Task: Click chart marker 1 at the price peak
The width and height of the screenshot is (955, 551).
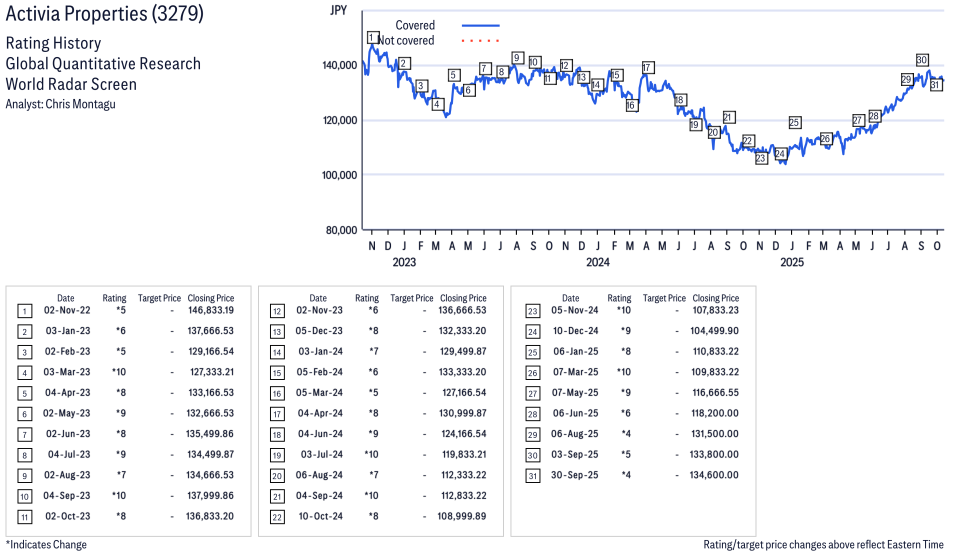Action: point(372,38)
